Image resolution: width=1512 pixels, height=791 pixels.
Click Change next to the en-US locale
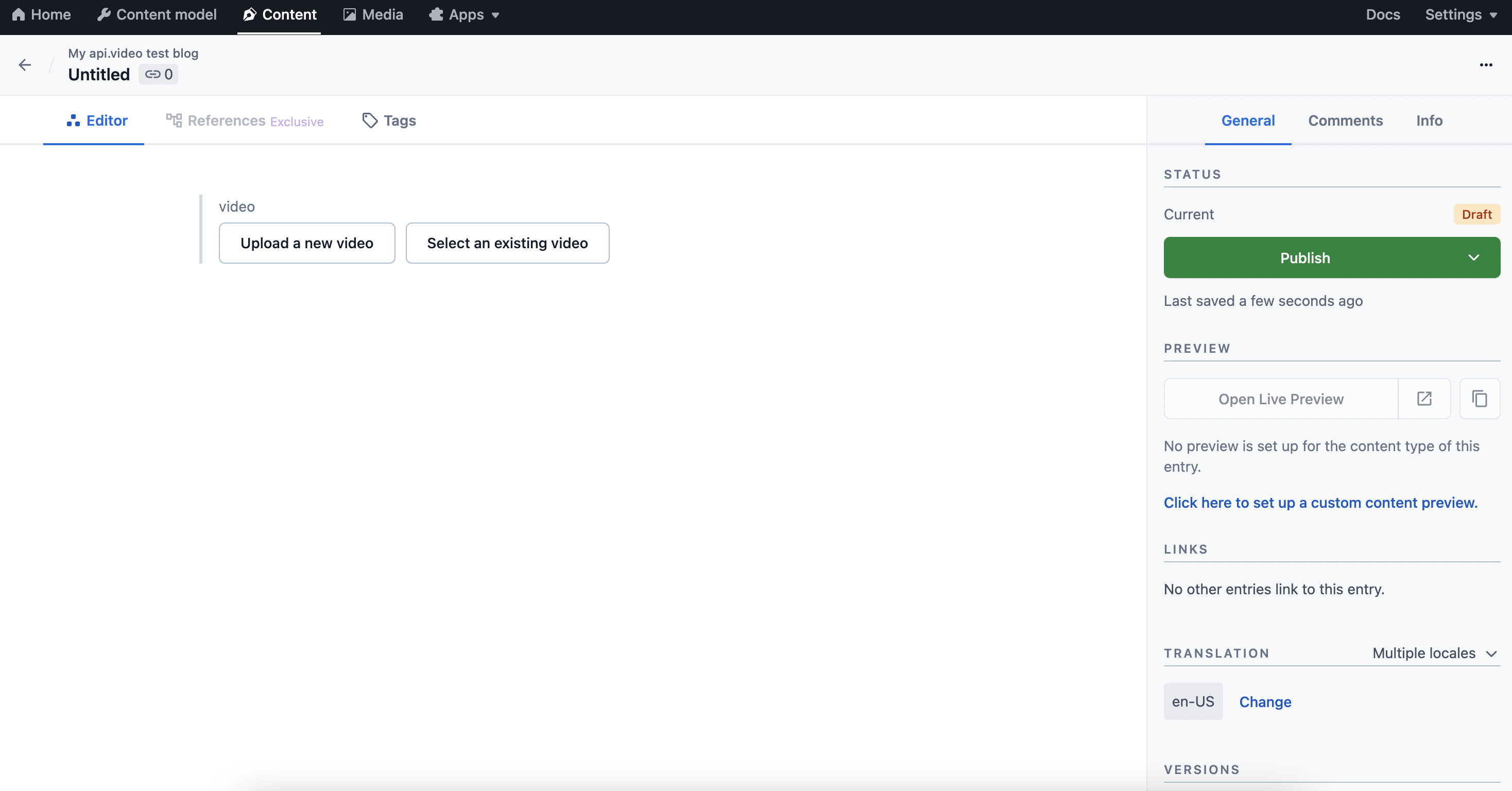click(1265, 702)
